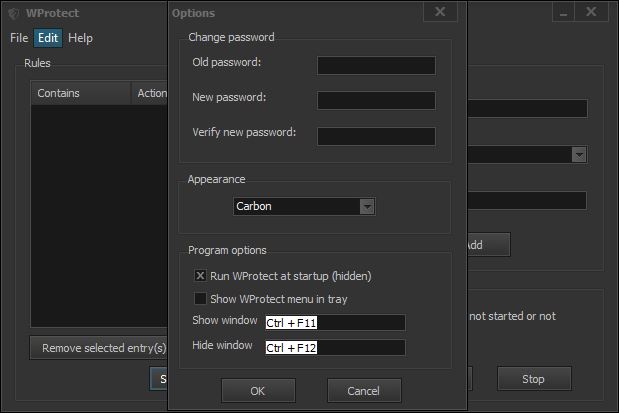Click the WProtect shield icon in title bar
The width and height of the screenshot is (619, 413).
coord(14,14)
